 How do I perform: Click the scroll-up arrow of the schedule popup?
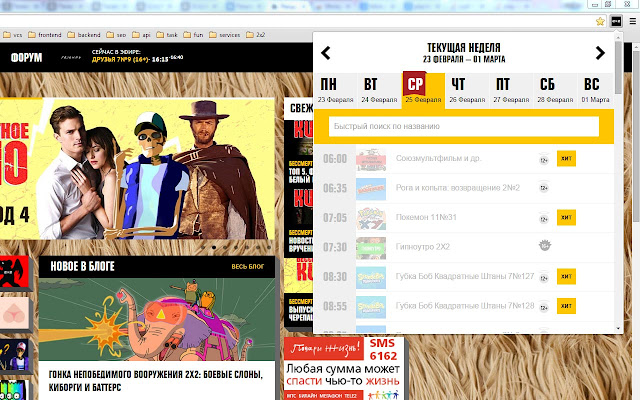click(618, 38)
